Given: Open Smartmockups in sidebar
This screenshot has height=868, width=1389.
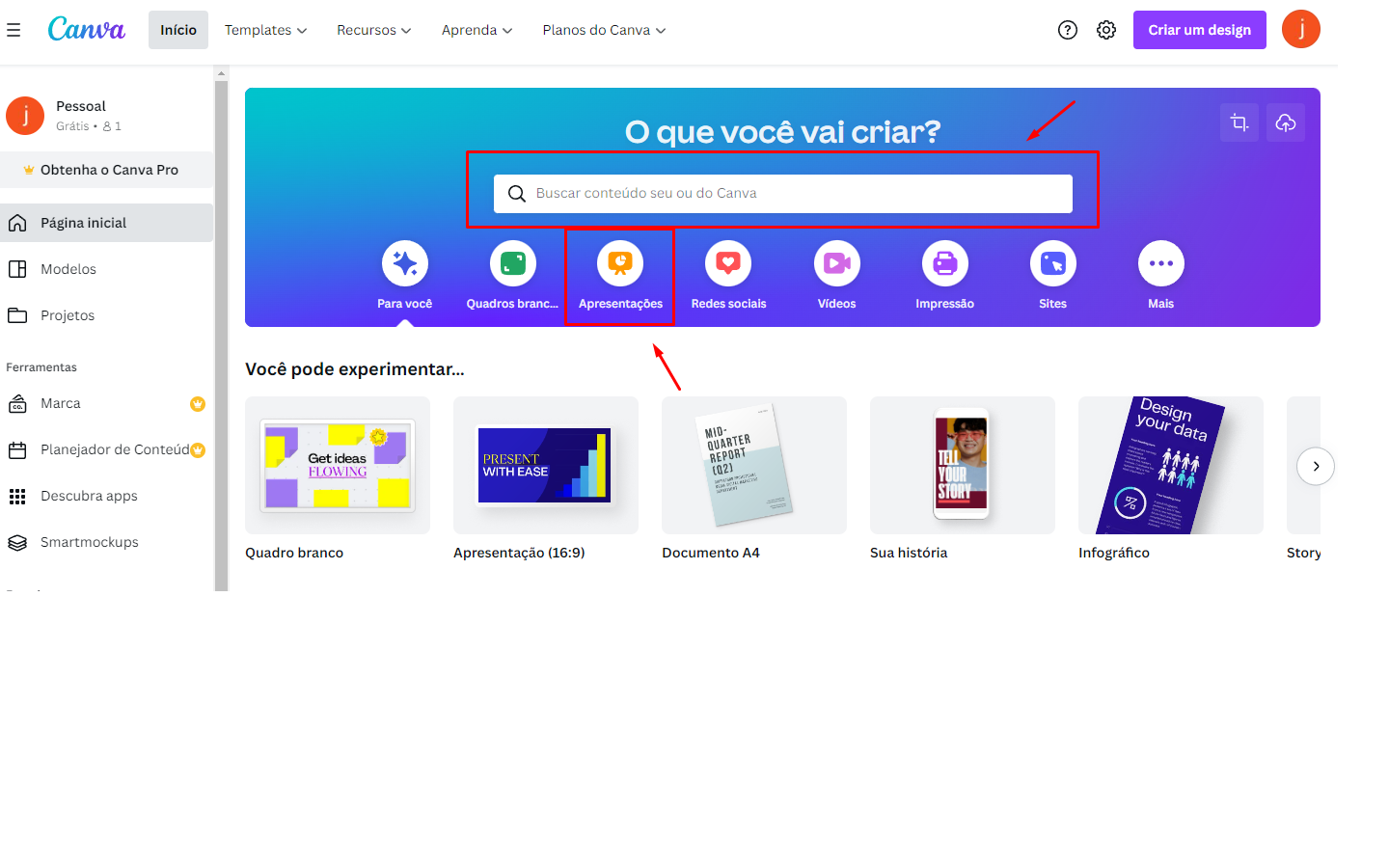Looking at the screenshot, I should tap(106, 543).
